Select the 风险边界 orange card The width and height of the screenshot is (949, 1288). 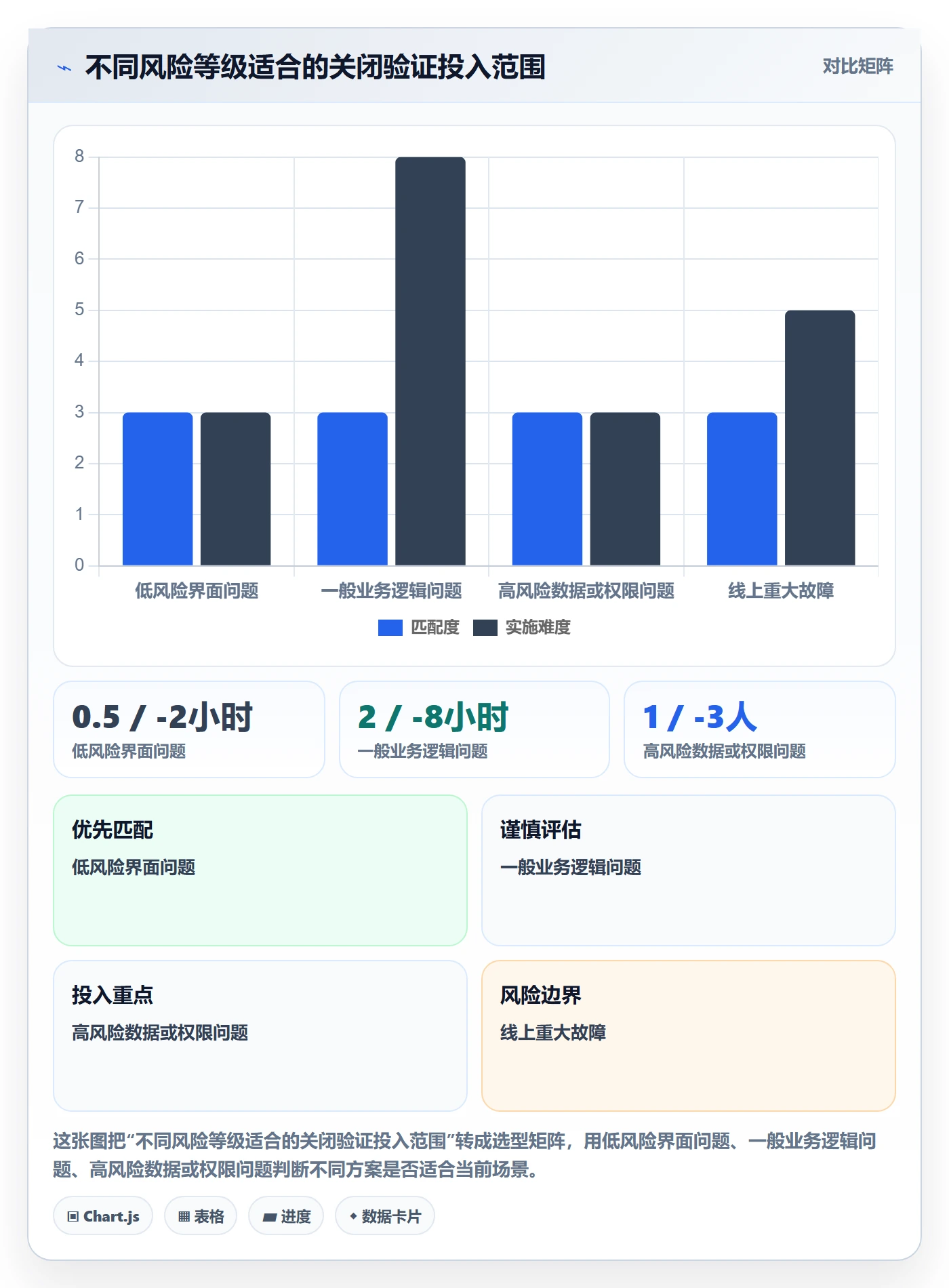689,1036
